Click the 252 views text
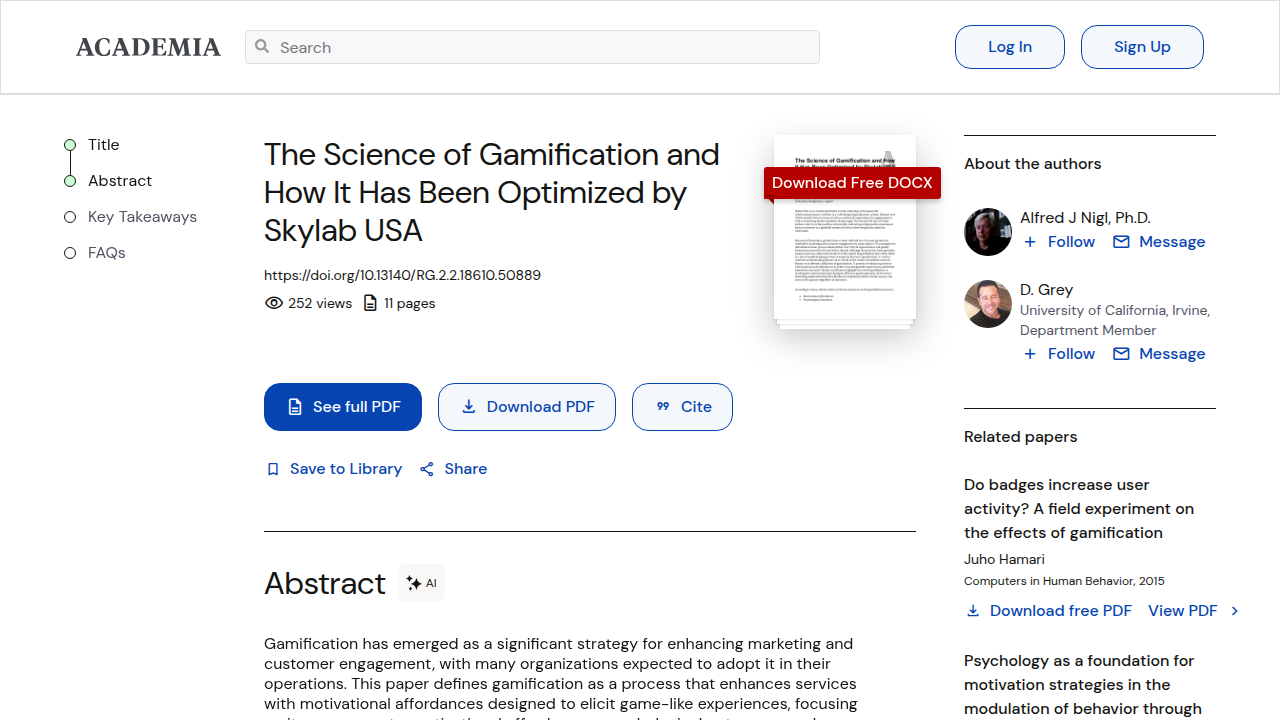 (x=320, y=303)
